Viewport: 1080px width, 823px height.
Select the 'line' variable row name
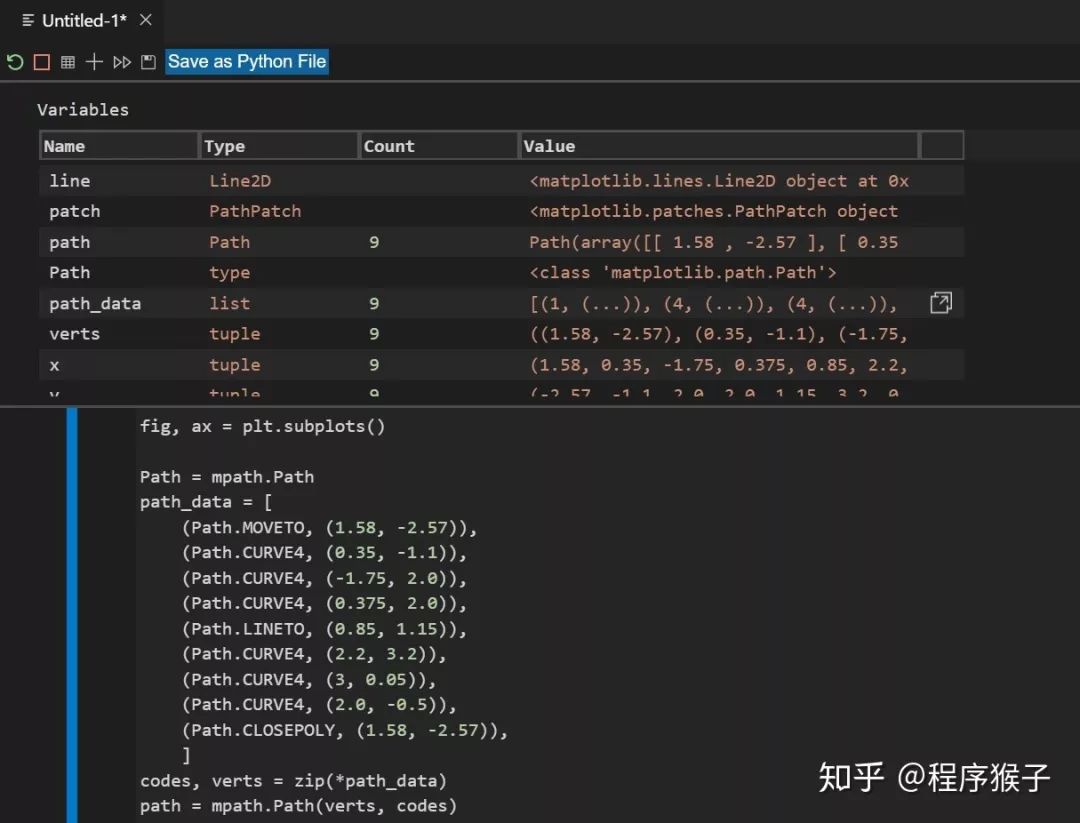click(70, 181)
